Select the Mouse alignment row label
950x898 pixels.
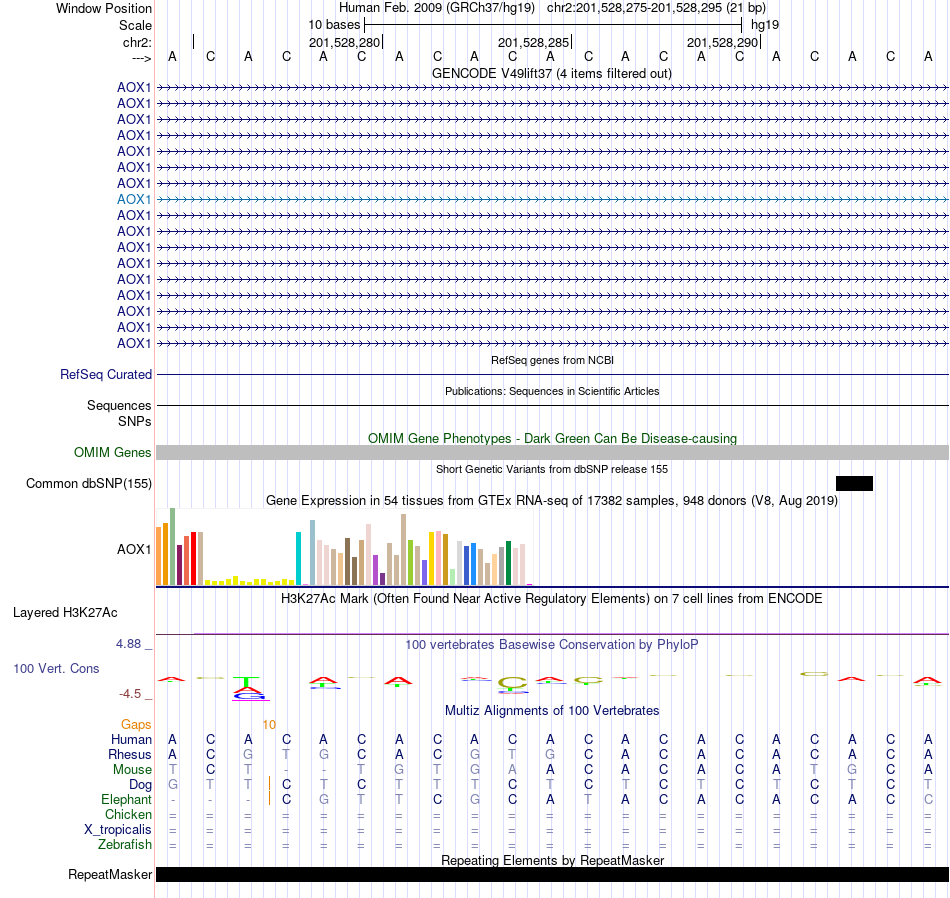(132, 770)
